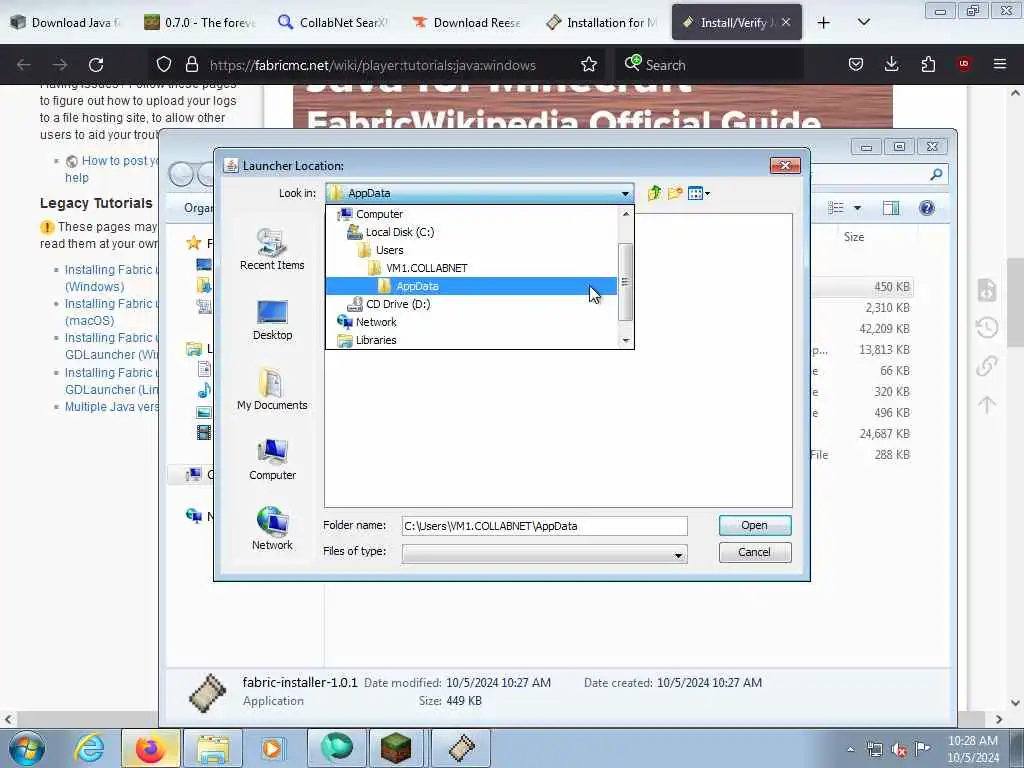
Task: Click the Firefox Search box
Action: (x=710, y=65)
